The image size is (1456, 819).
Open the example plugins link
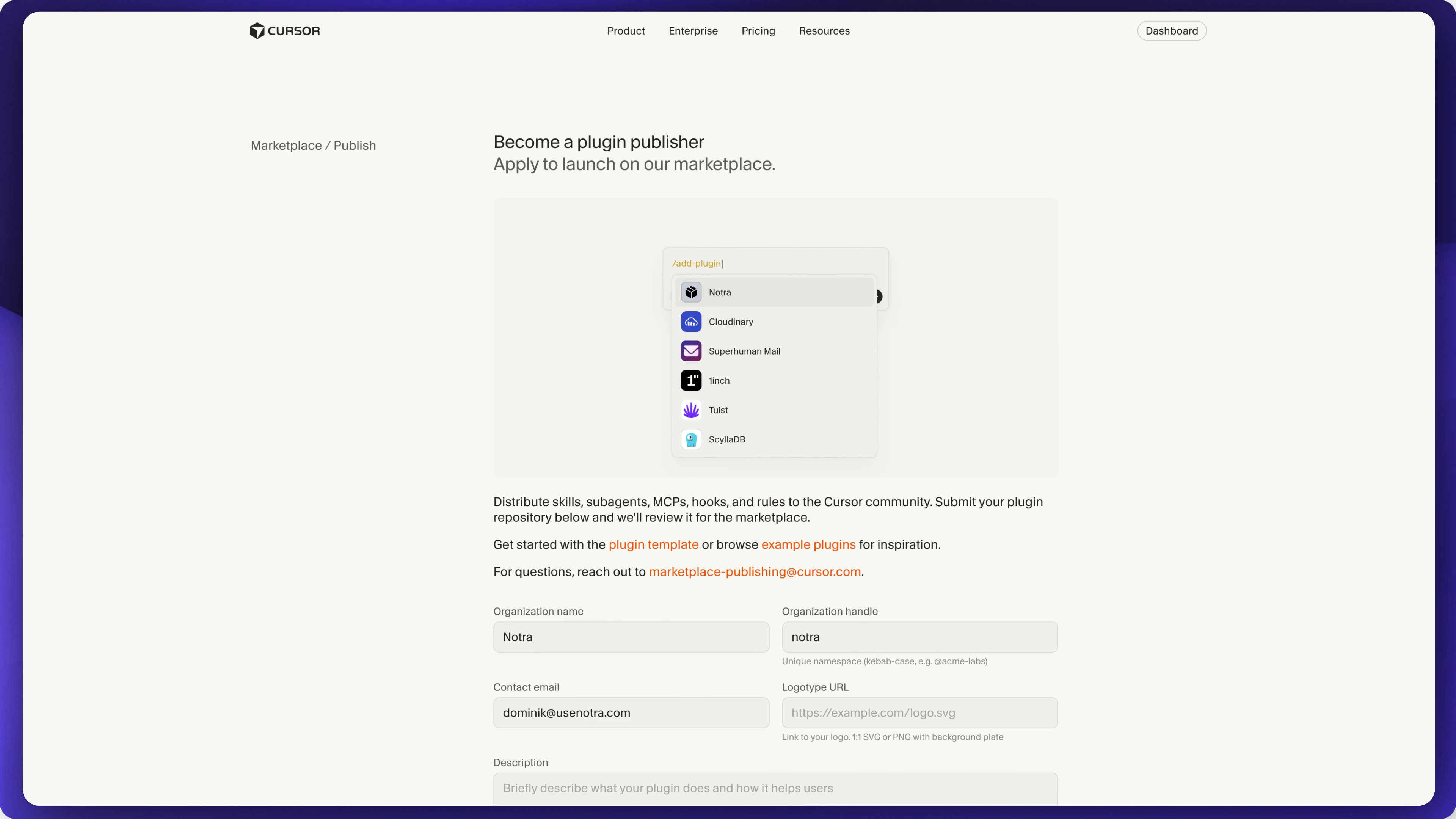[x=808, y=544]
